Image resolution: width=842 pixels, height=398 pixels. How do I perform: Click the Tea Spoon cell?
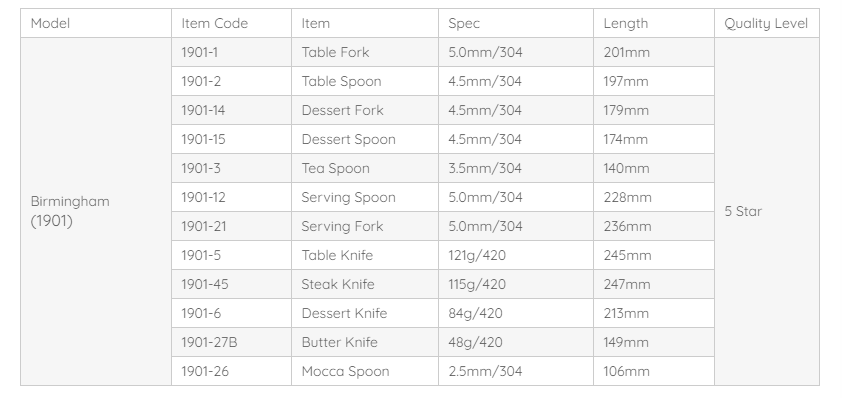point(365,169)
